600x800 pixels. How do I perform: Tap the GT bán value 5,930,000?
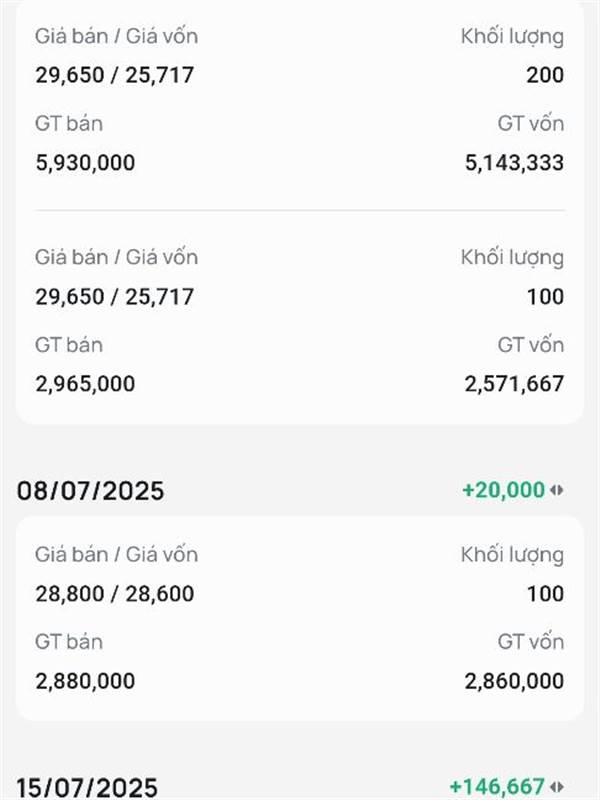click(85, 163)
